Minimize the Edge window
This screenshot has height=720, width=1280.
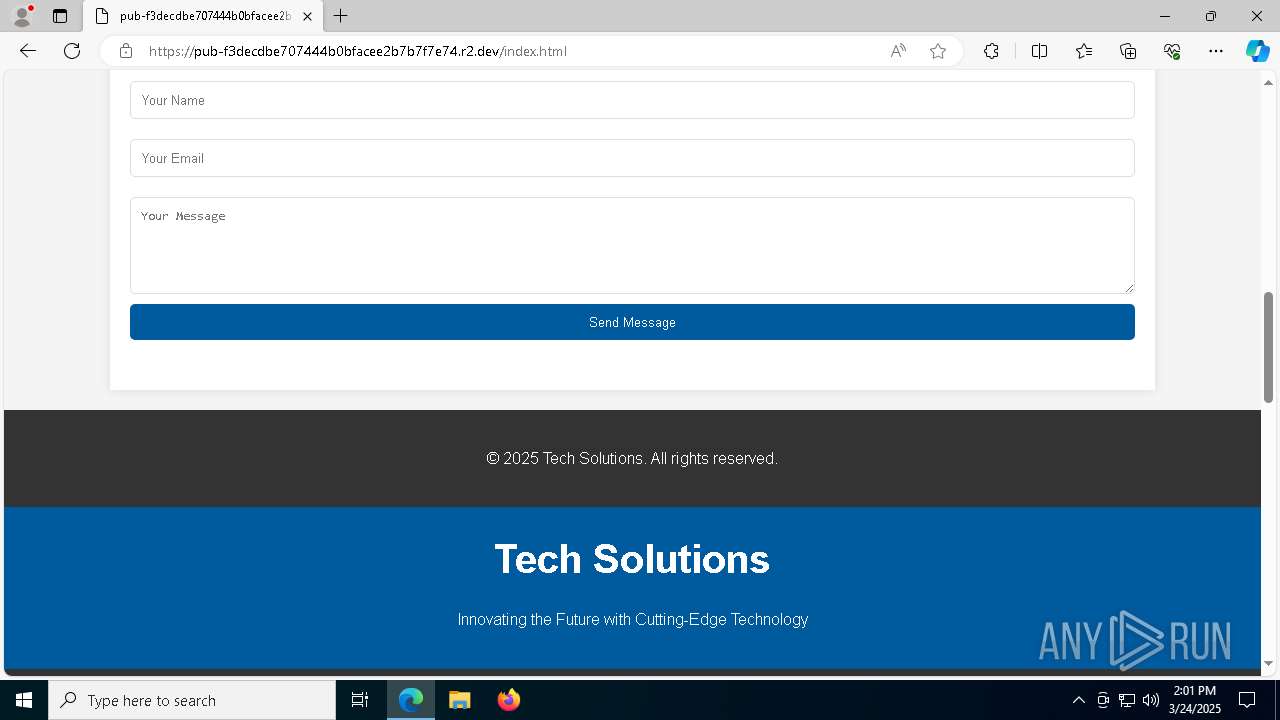click(1165, 16)
